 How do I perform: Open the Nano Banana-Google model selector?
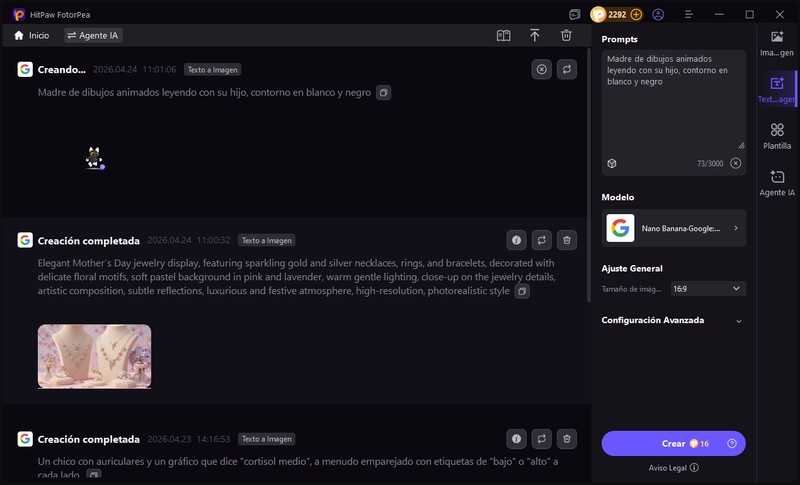click(674, 229)
